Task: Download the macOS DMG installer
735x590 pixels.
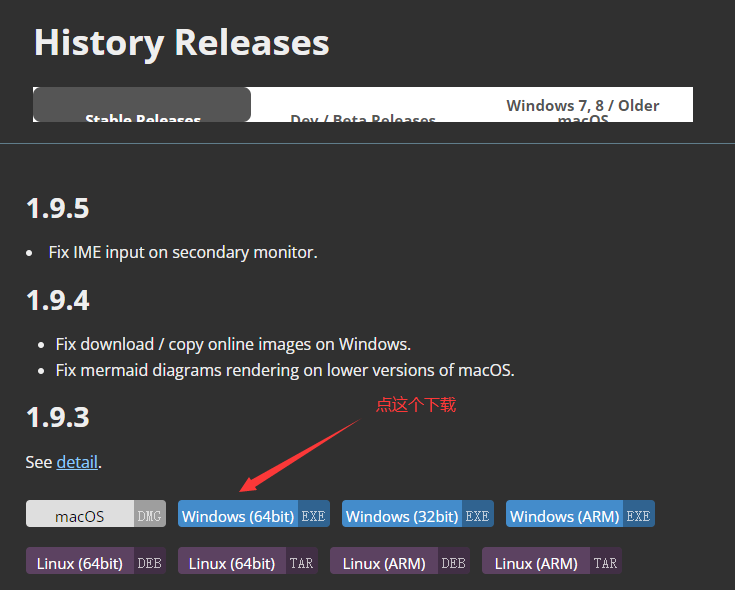Action: pos(96,516)
